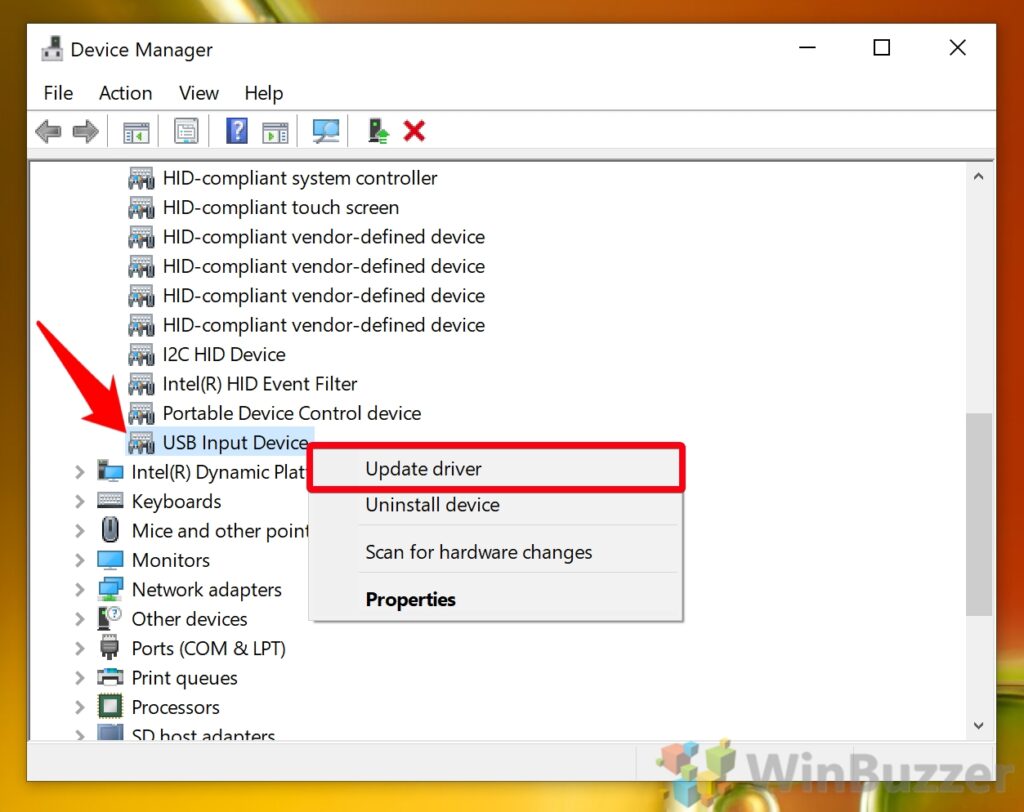The image size is (1024, 812).
Task: Click Properties in the context menu
Action: (x=410, y=599)
